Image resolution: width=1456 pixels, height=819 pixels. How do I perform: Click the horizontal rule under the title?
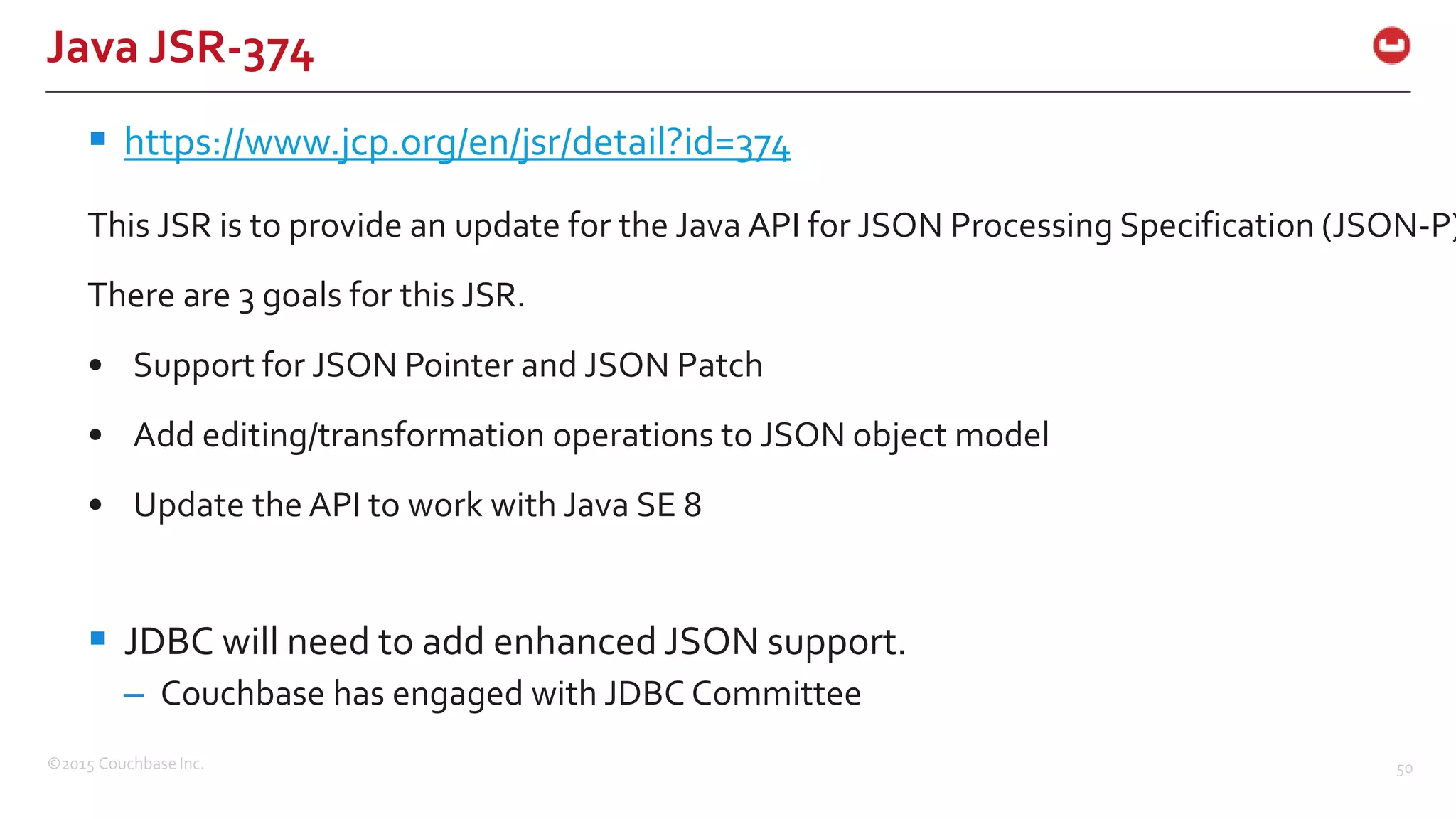728,92
